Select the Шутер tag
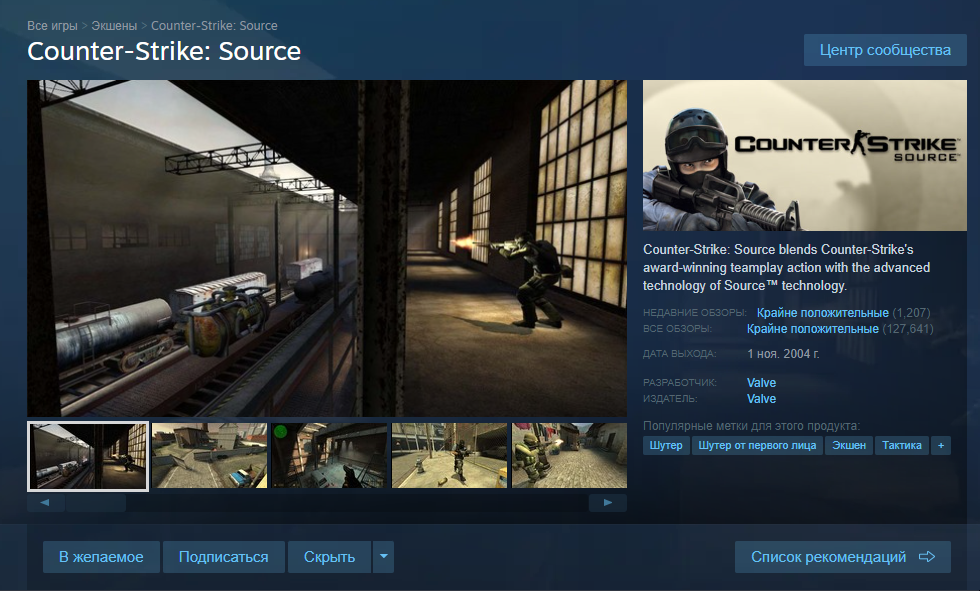Screen dimensions: 980x591 (666, 445)
